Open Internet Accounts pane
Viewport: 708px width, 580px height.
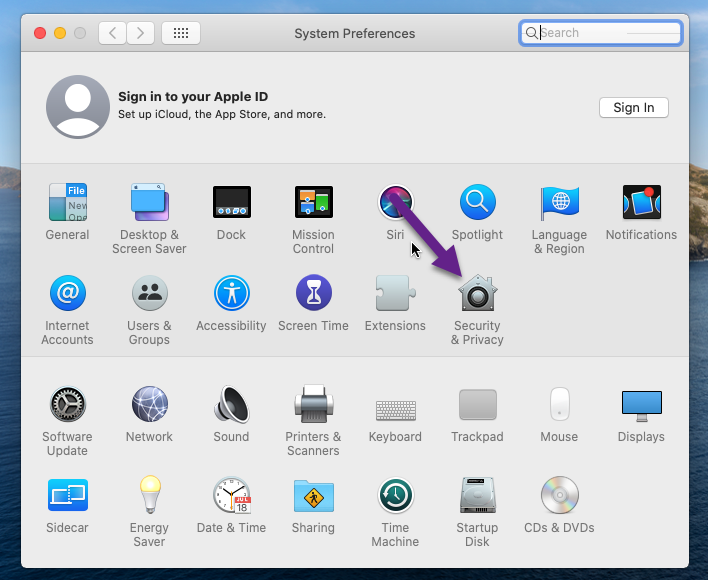click(x=68, y=293)
